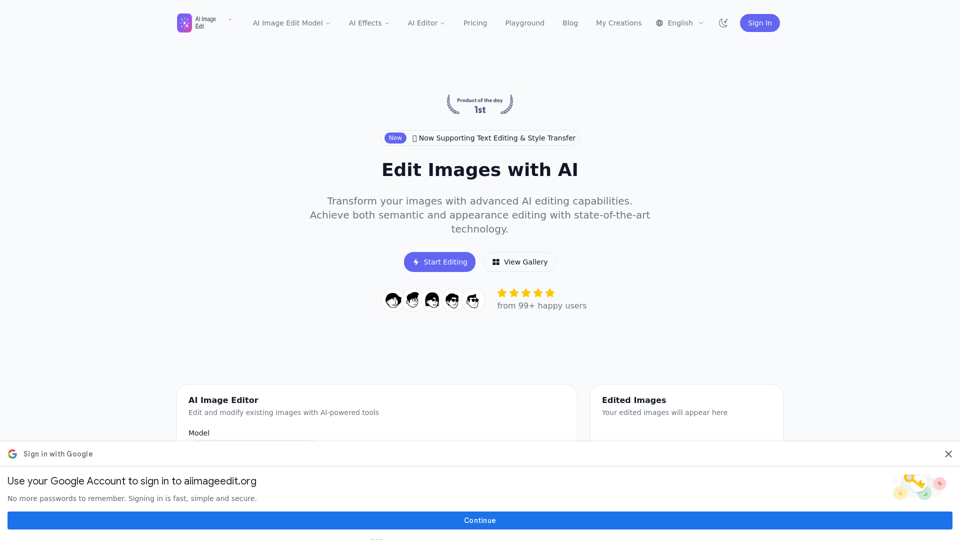Screen dimensions: 960x540
Task: Click the first user avatar
Action: (x=393, y=300)
